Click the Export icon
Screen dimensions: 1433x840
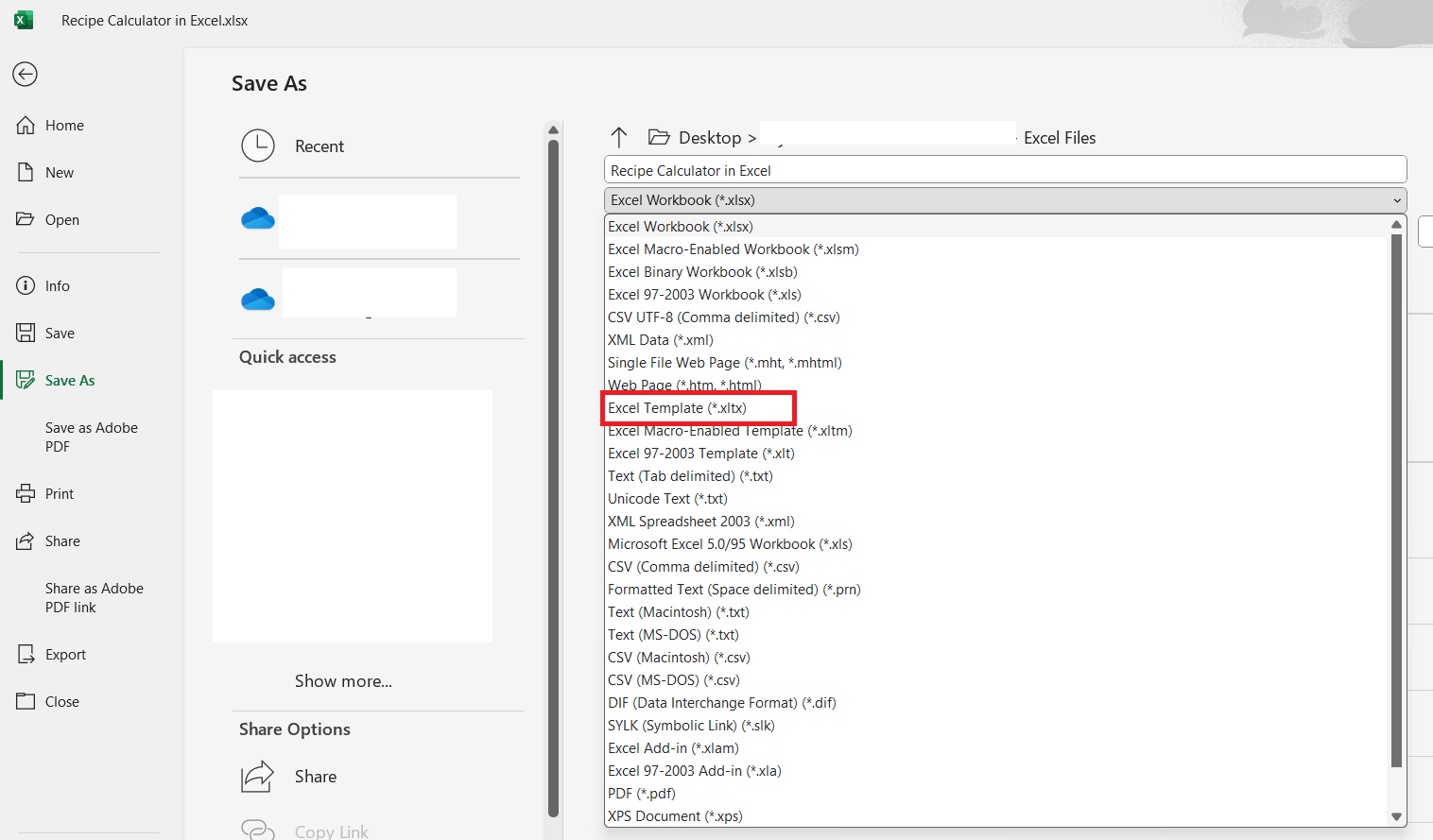click(26, 654)
